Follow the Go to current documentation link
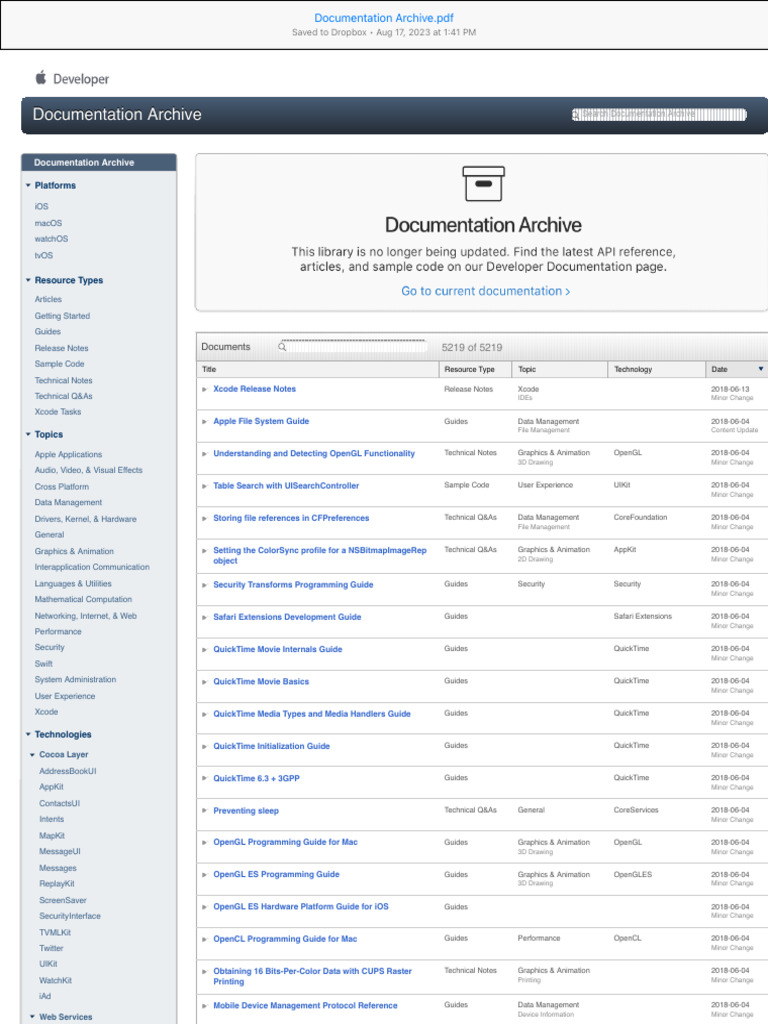Viewport: 768px width, 1024px height. coord(485,291)
